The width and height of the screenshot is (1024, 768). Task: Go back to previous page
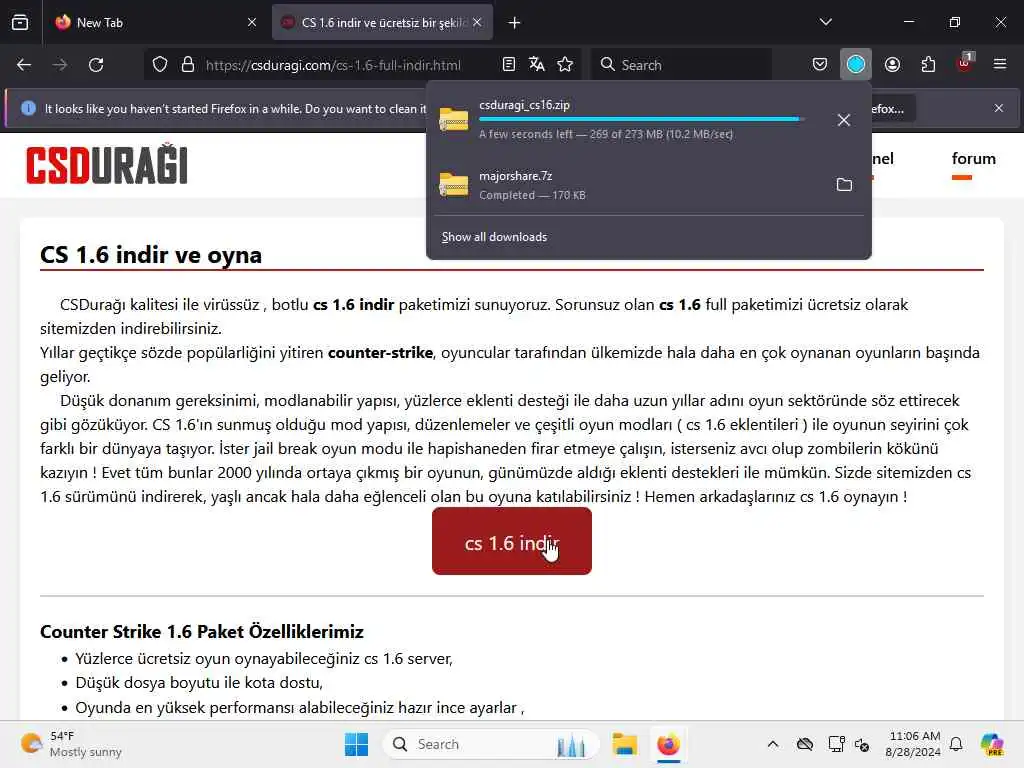click(24, 65)
